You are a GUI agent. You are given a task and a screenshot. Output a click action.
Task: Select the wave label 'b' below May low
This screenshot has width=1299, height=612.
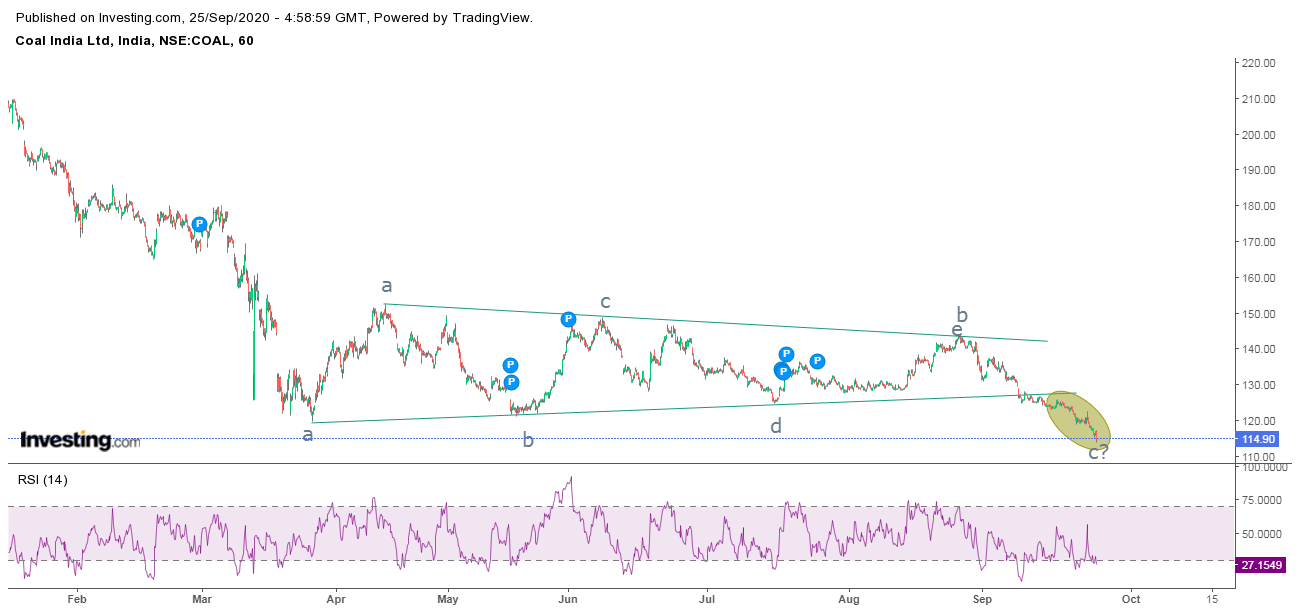[528, 438]
